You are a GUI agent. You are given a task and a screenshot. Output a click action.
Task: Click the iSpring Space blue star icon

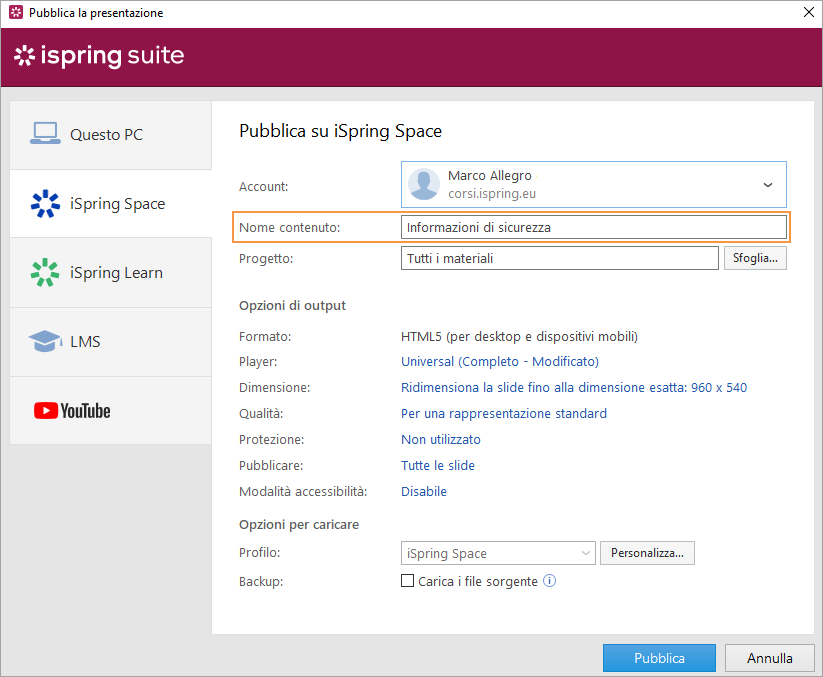tap(45, 204)
